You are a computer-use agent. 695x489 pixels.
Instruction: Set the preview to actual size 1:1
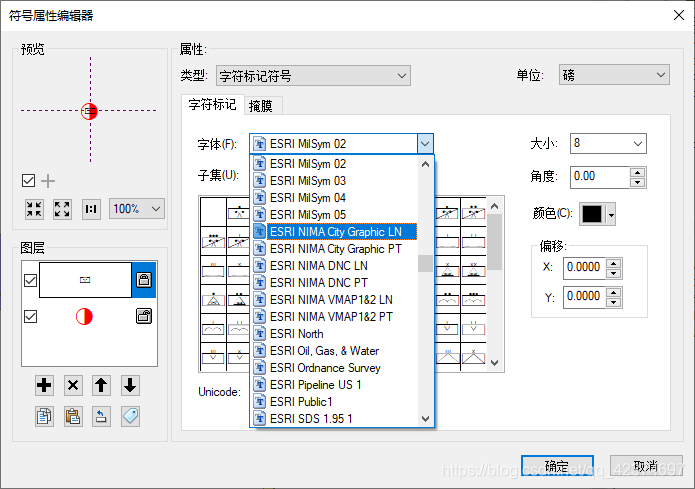[91, 209]
